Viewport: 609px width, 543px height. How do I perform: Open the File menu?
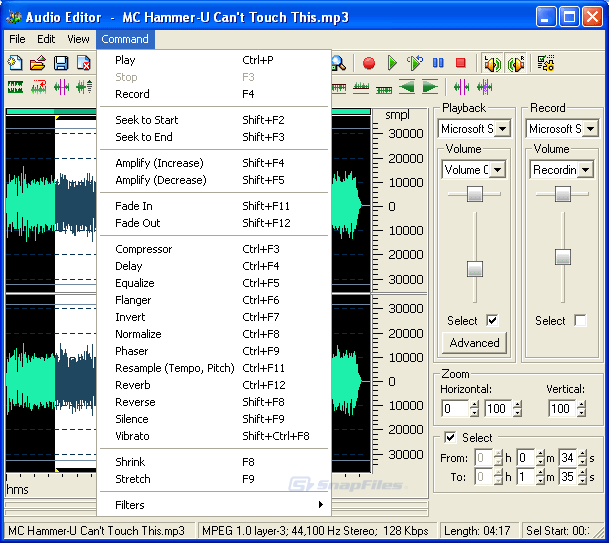(17, 39)
